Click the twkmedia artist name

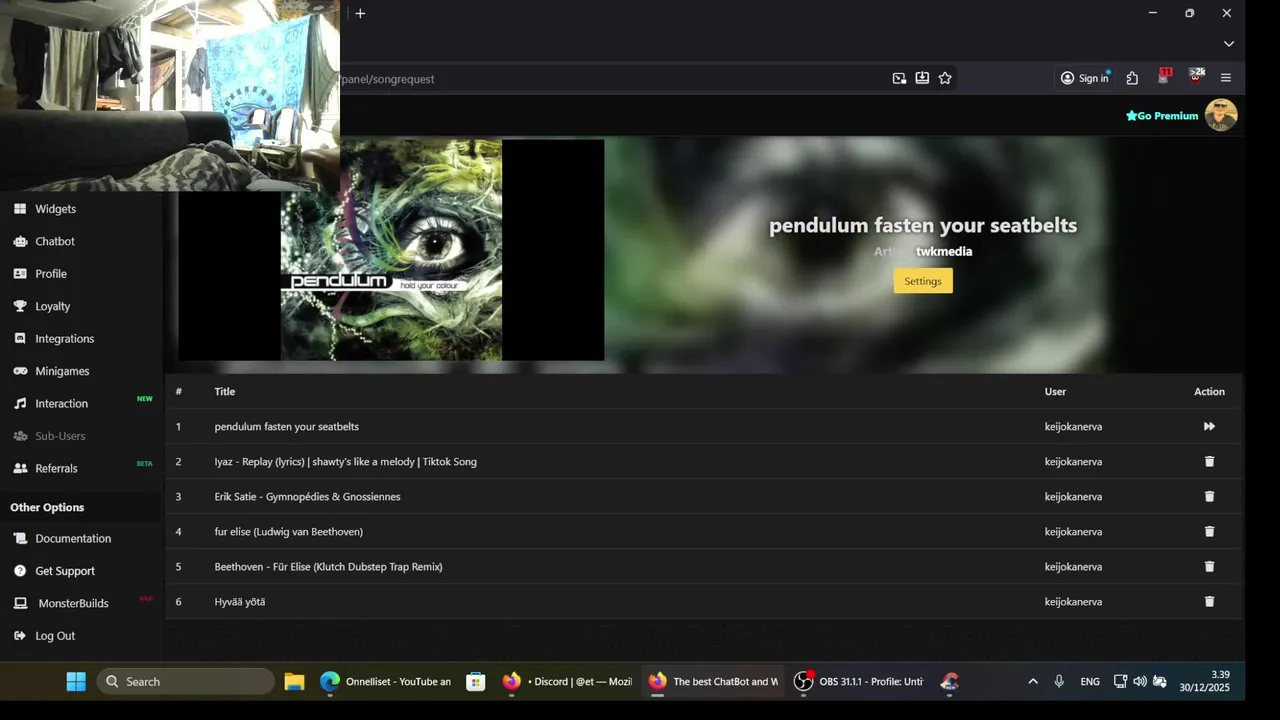tap(944, 252)
